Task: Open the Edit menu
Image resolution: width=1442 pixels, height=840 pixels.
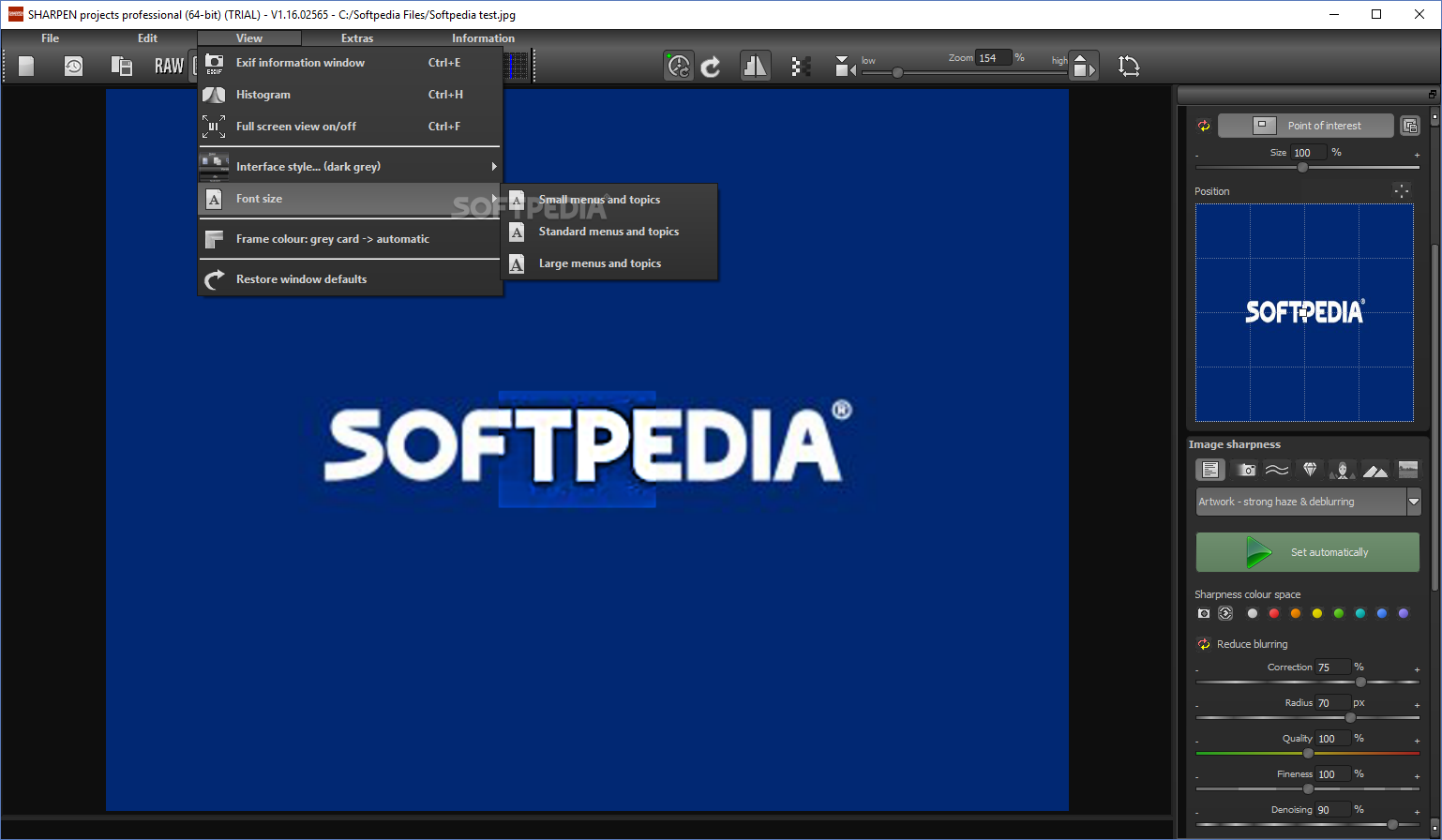Action: (x=147, y=38)
